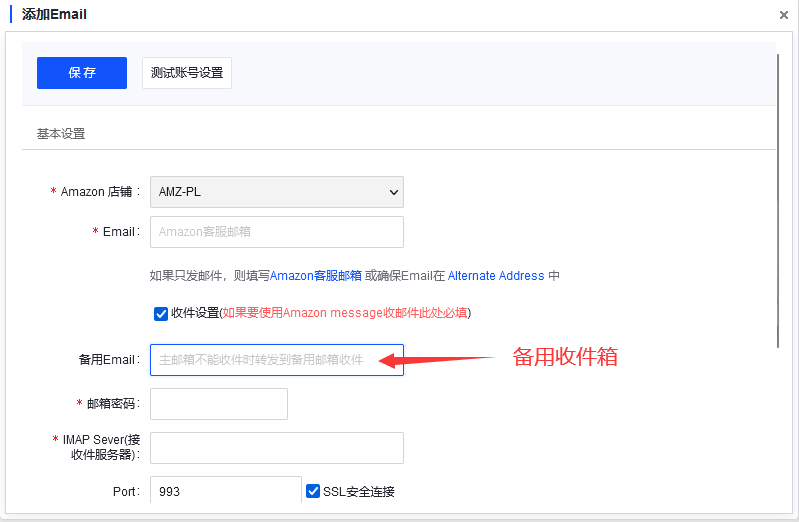The image size is (799, 522).
Task: Click the blue 保存 button
Action: (x=82, y=73)
